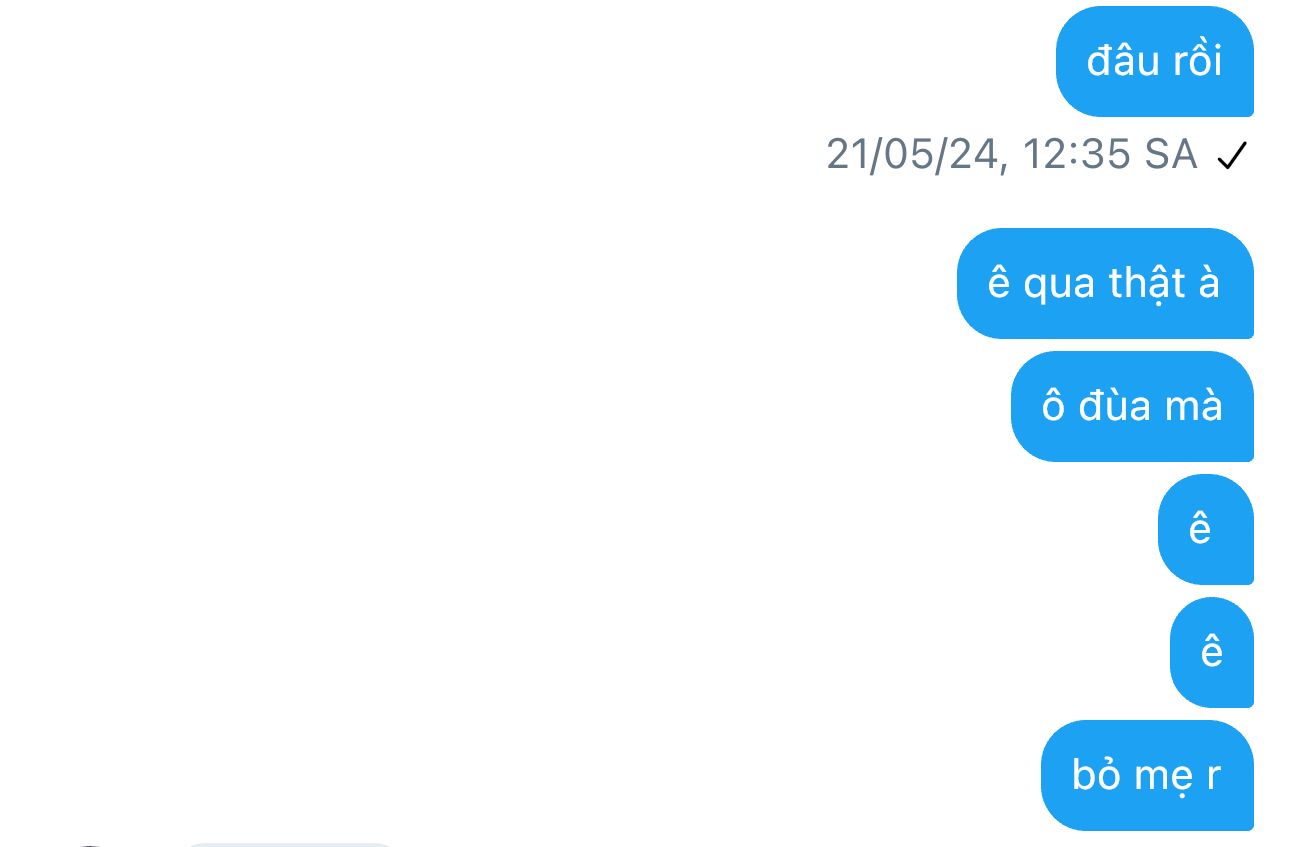Click the gray received bubble at the bottom edge

coord(290,845)
